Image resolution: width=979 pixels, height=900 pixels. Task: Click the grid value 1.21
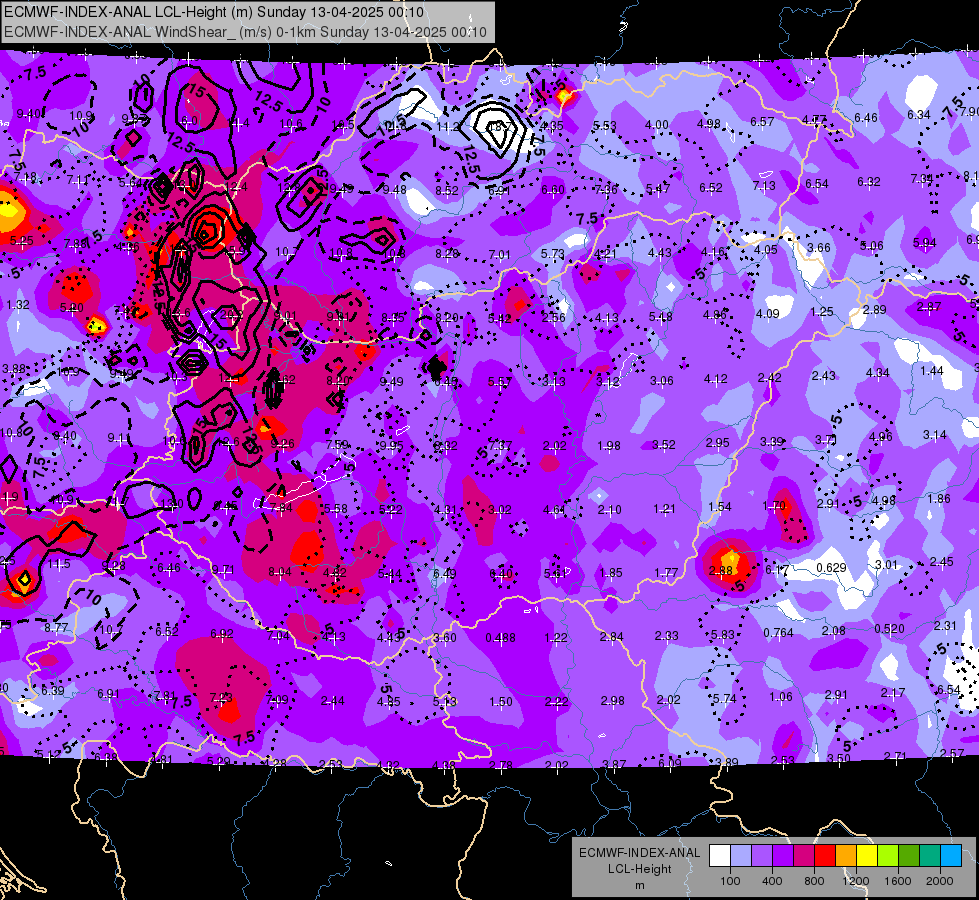(664, 509)
